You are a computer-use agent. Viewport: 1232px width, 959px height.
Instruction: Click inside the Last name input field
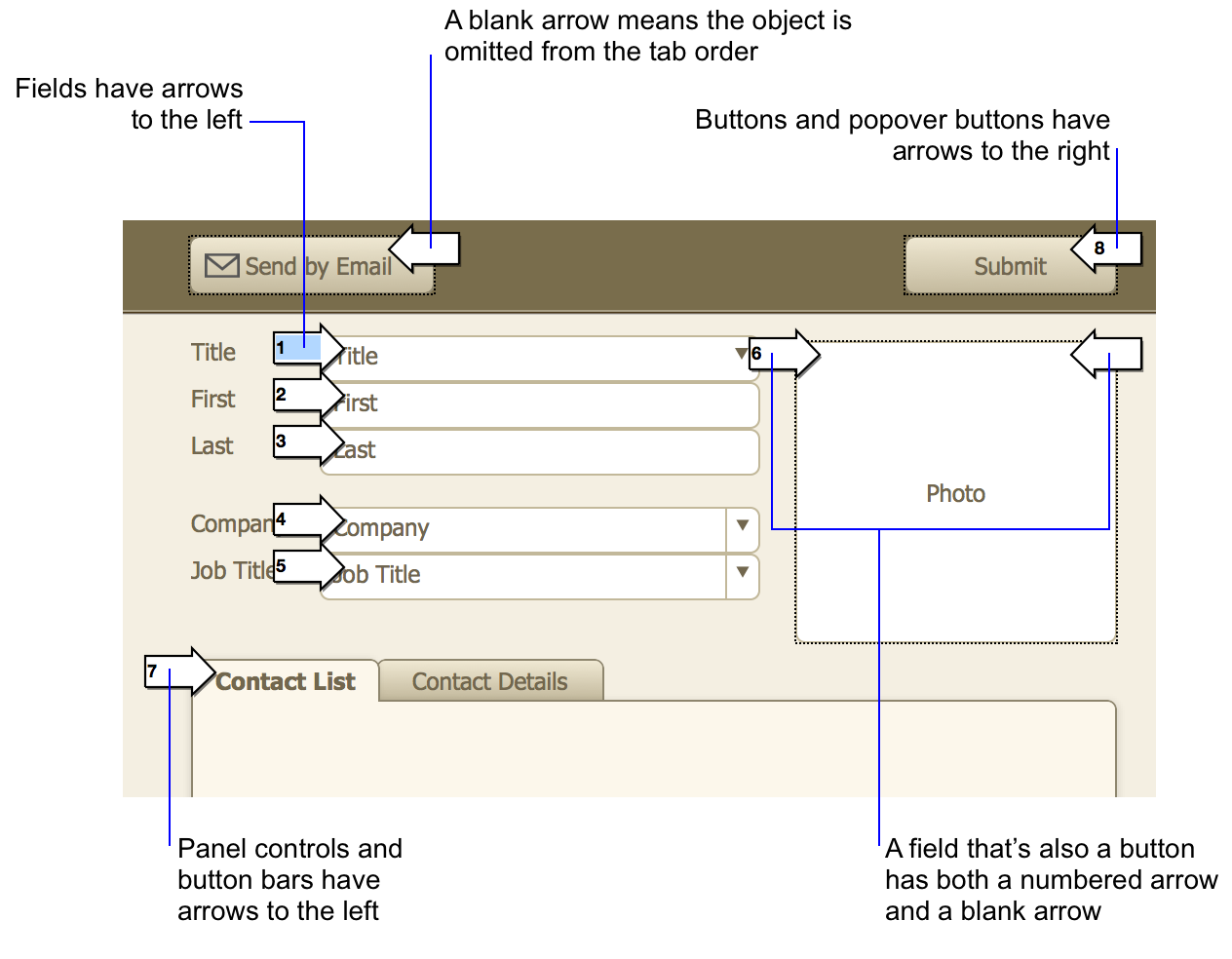pyautogui.click(x=536, y=451)
